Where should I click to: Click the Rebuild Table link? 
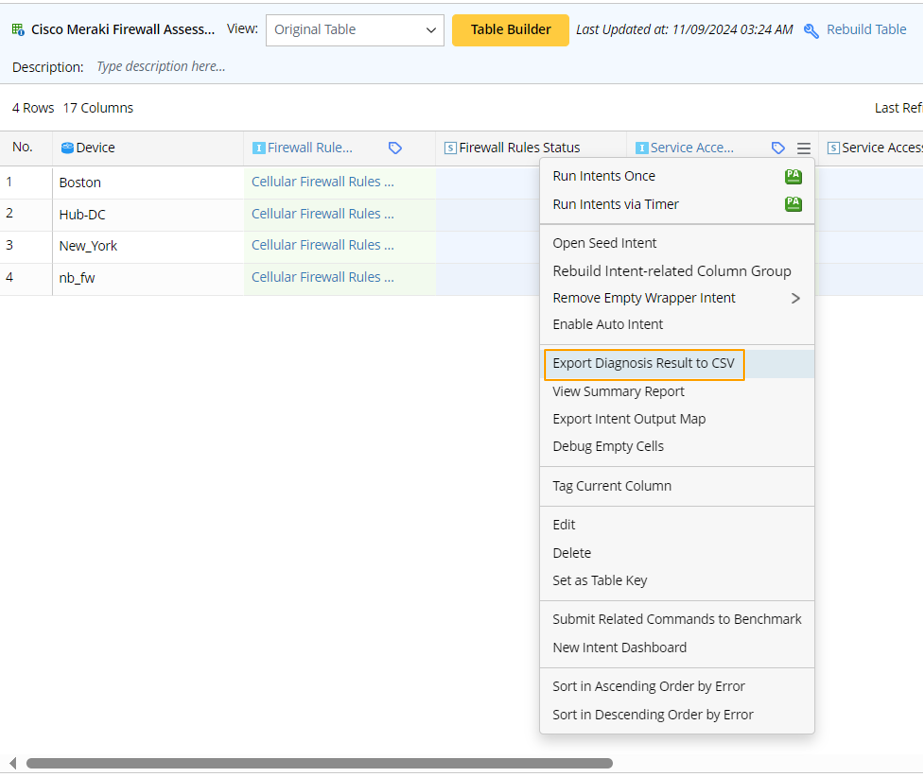(866, 30)
